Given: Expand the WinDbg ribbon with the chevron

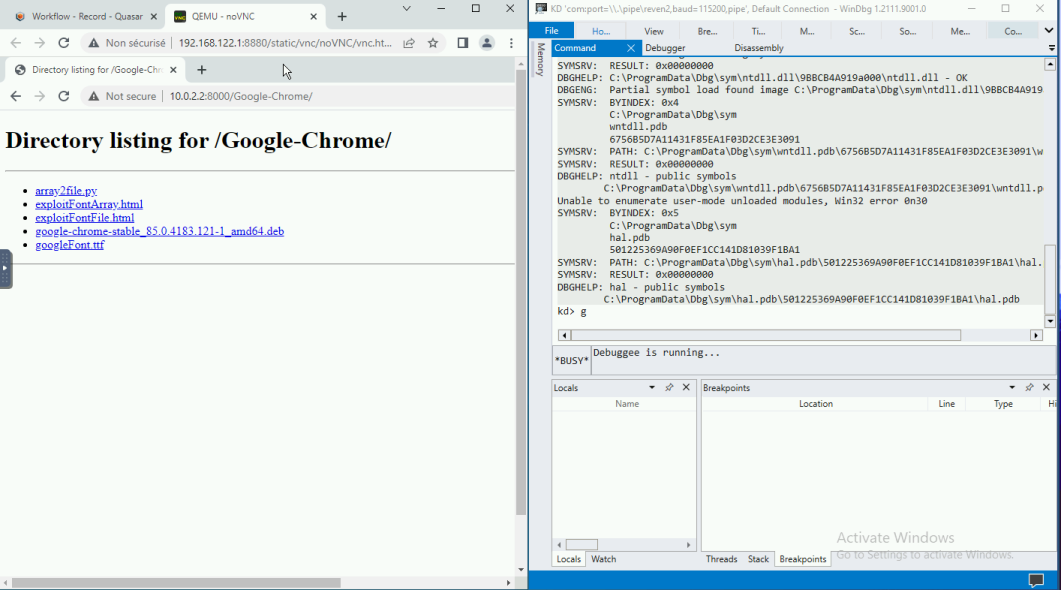Looking at the screenshot, I should tap(1049, 30).
